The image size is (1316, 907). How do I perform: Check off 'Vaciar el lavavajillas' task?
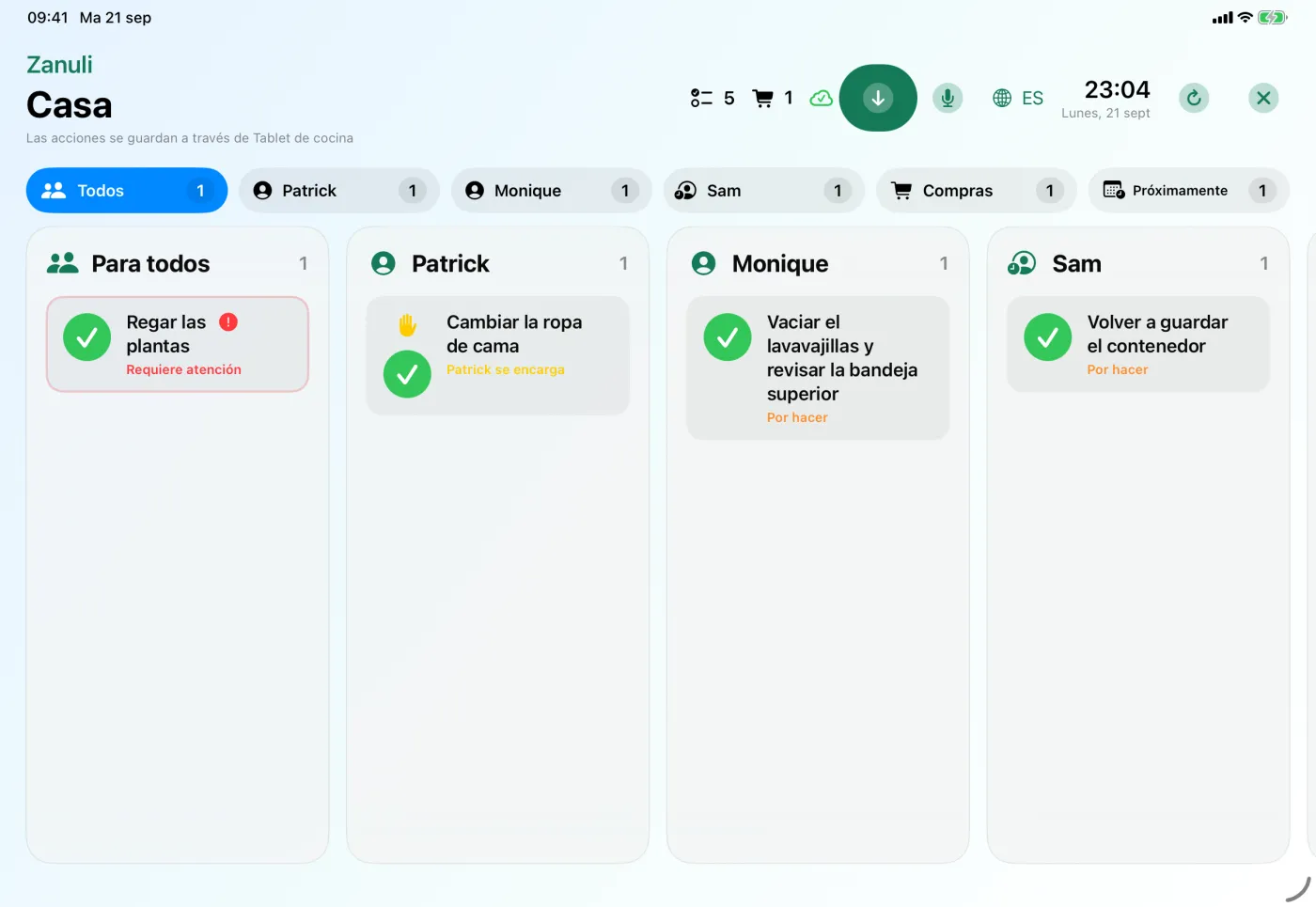coord(728,337)
